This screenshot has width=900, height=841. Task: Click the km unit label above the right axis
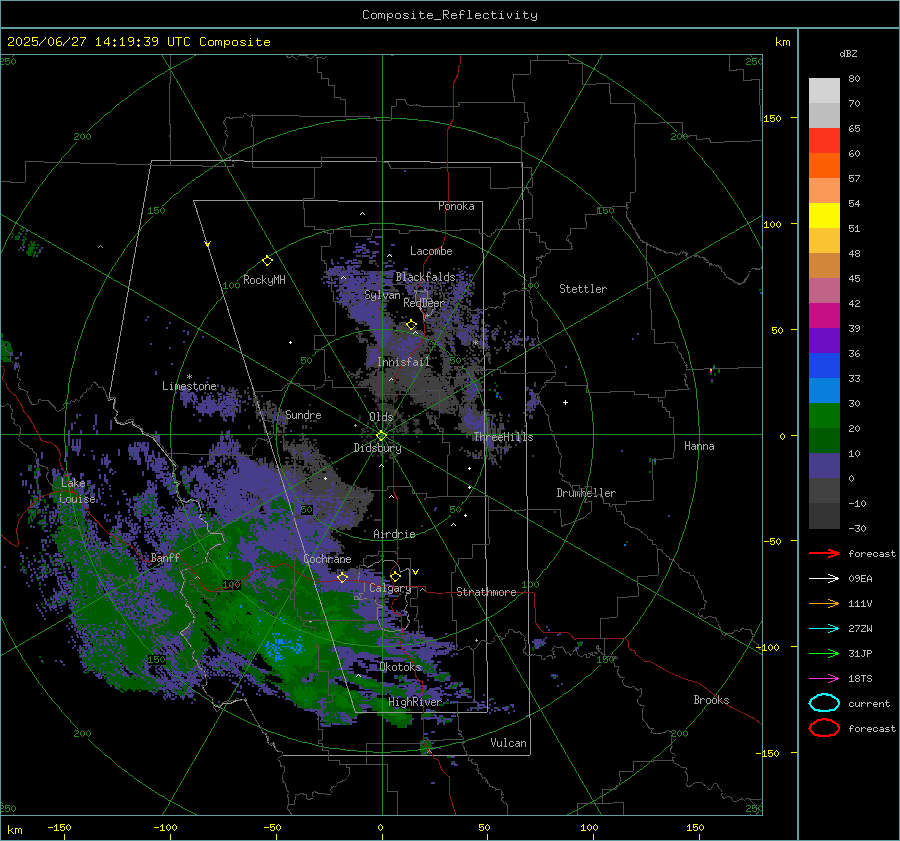point(782,42)
